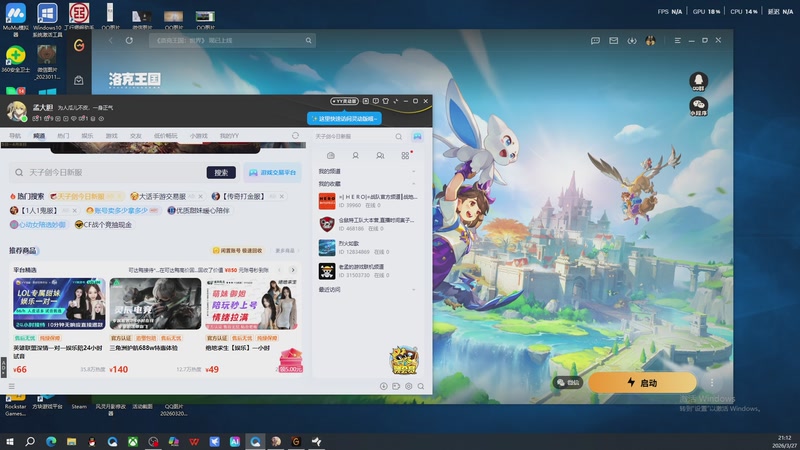The height and width of the screenshot is (450, 800).
Task: Open the group contacts icon tab
Action: pyautogui.click(x=380, y=156)
